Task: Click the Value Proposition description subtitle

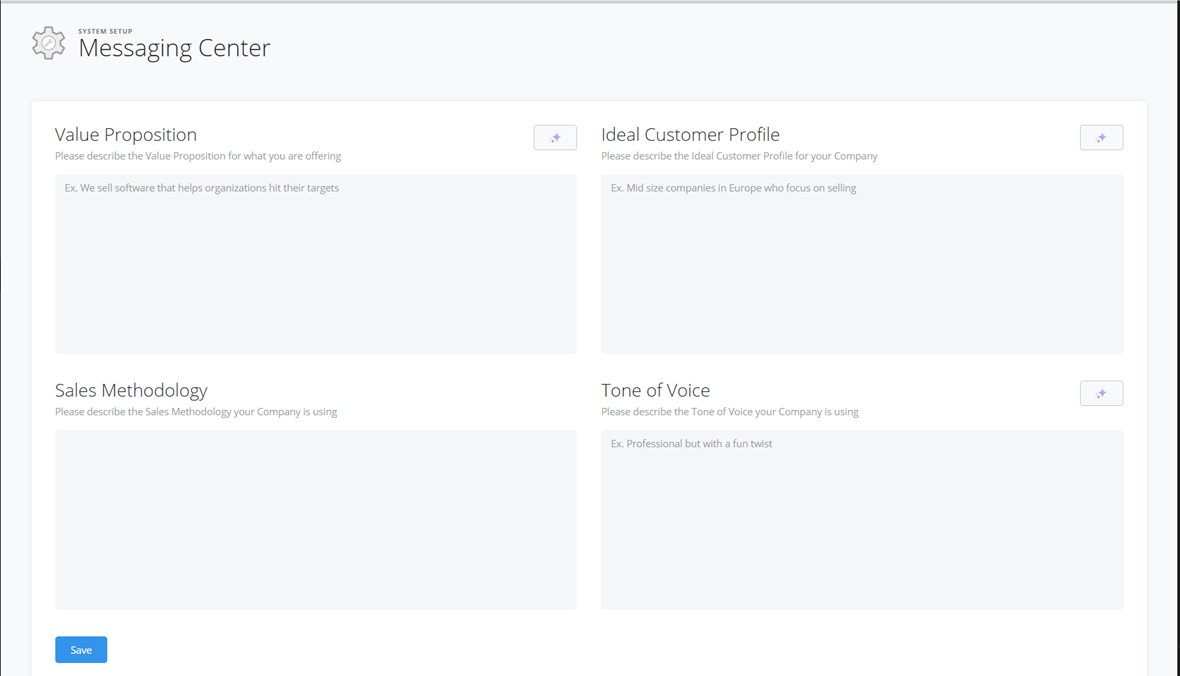Action: 198,156
